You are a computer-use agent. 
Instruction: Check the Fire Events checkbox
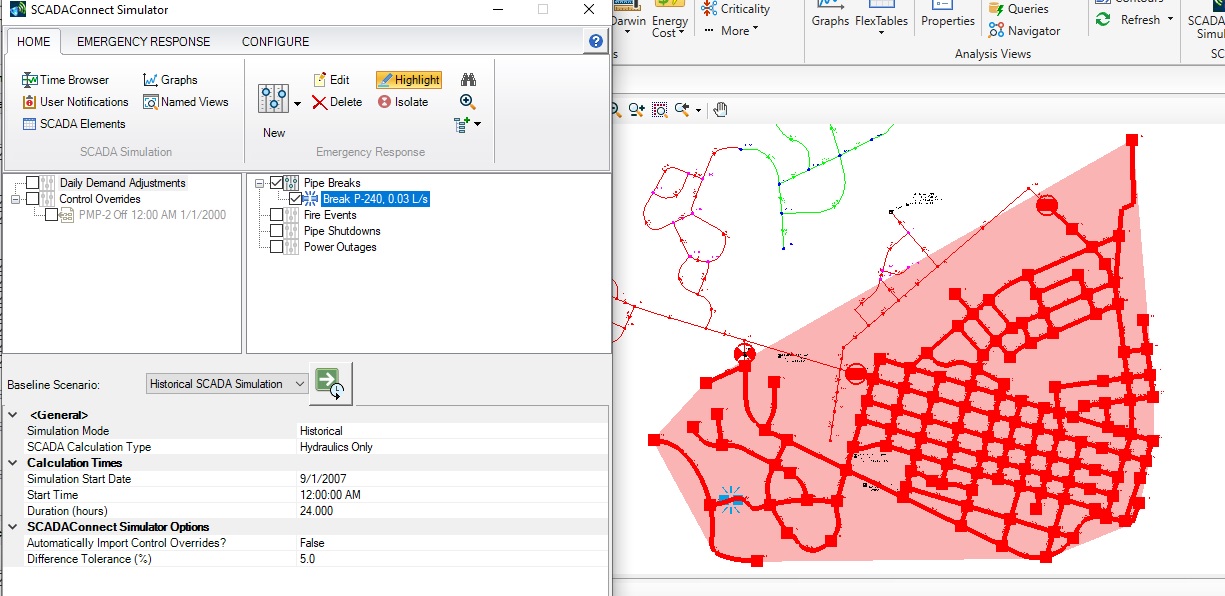coord(277,215)
